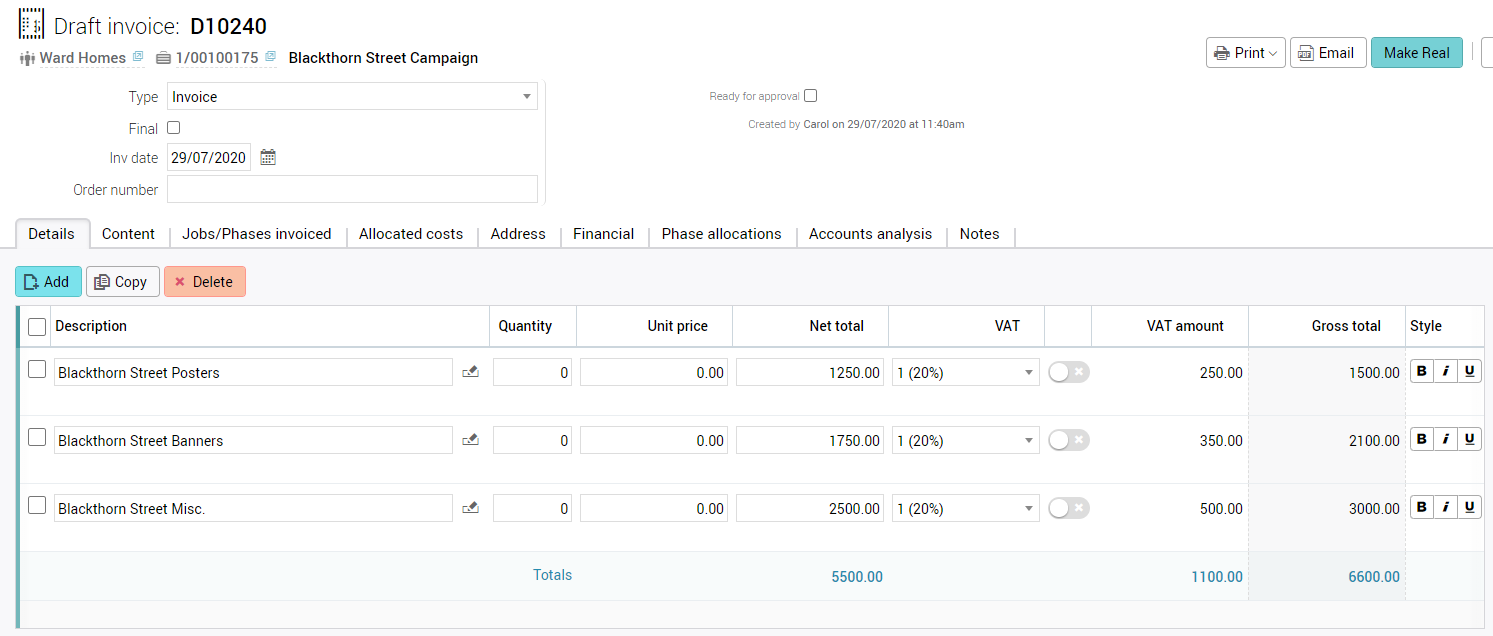Click Underline style icon for Misc. row
1493x636 pixels.
point(1469,508)
